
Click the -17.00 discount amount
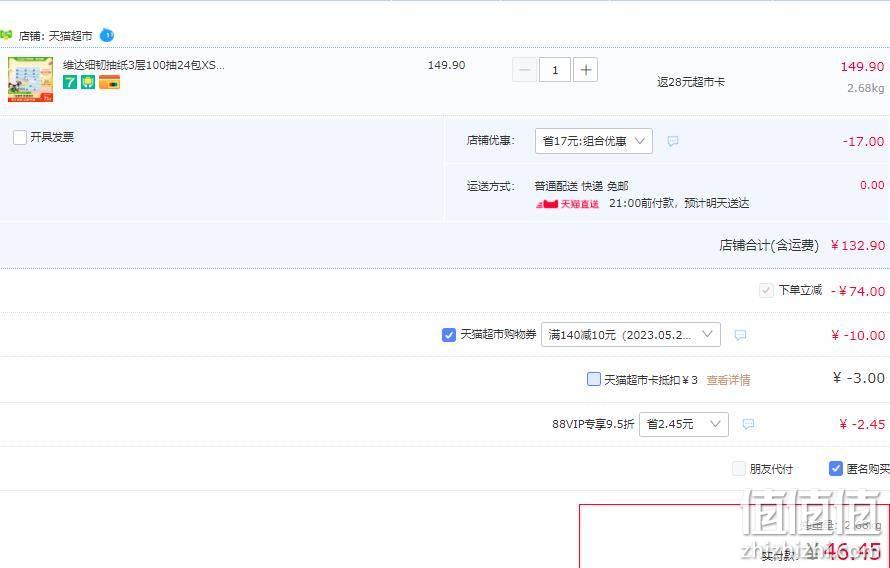click(x=863, y=141)
